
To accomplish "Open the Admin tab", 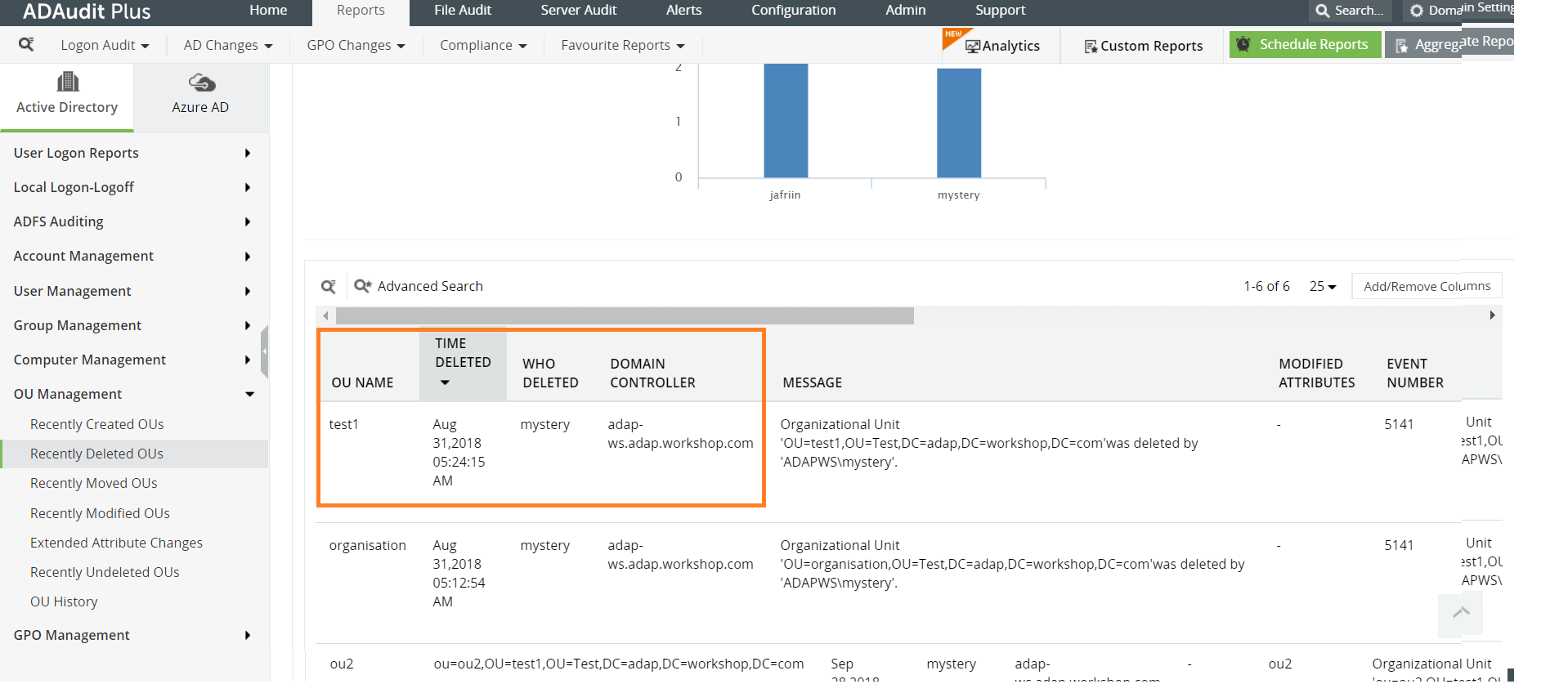I will point(906,11).
